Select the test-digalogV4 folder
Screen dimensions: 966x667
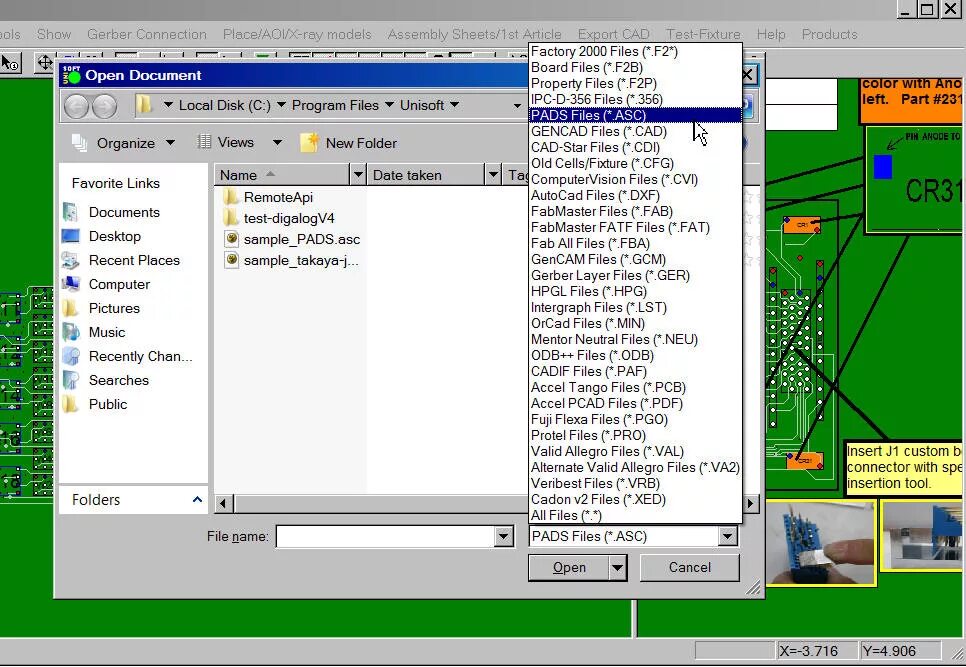click(289, 219)
